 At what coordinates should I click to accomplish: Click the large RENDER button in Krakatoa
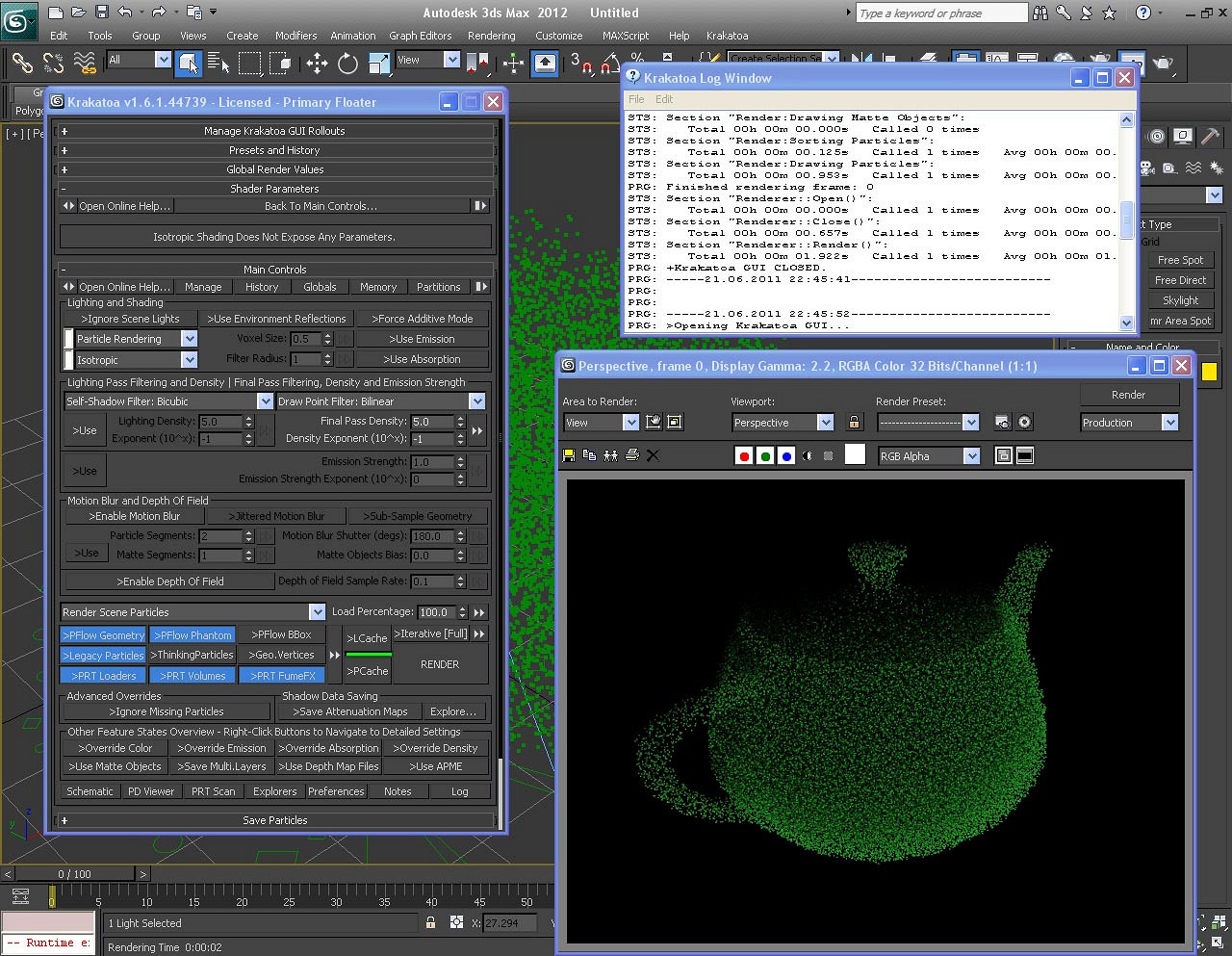click(439, 664)
